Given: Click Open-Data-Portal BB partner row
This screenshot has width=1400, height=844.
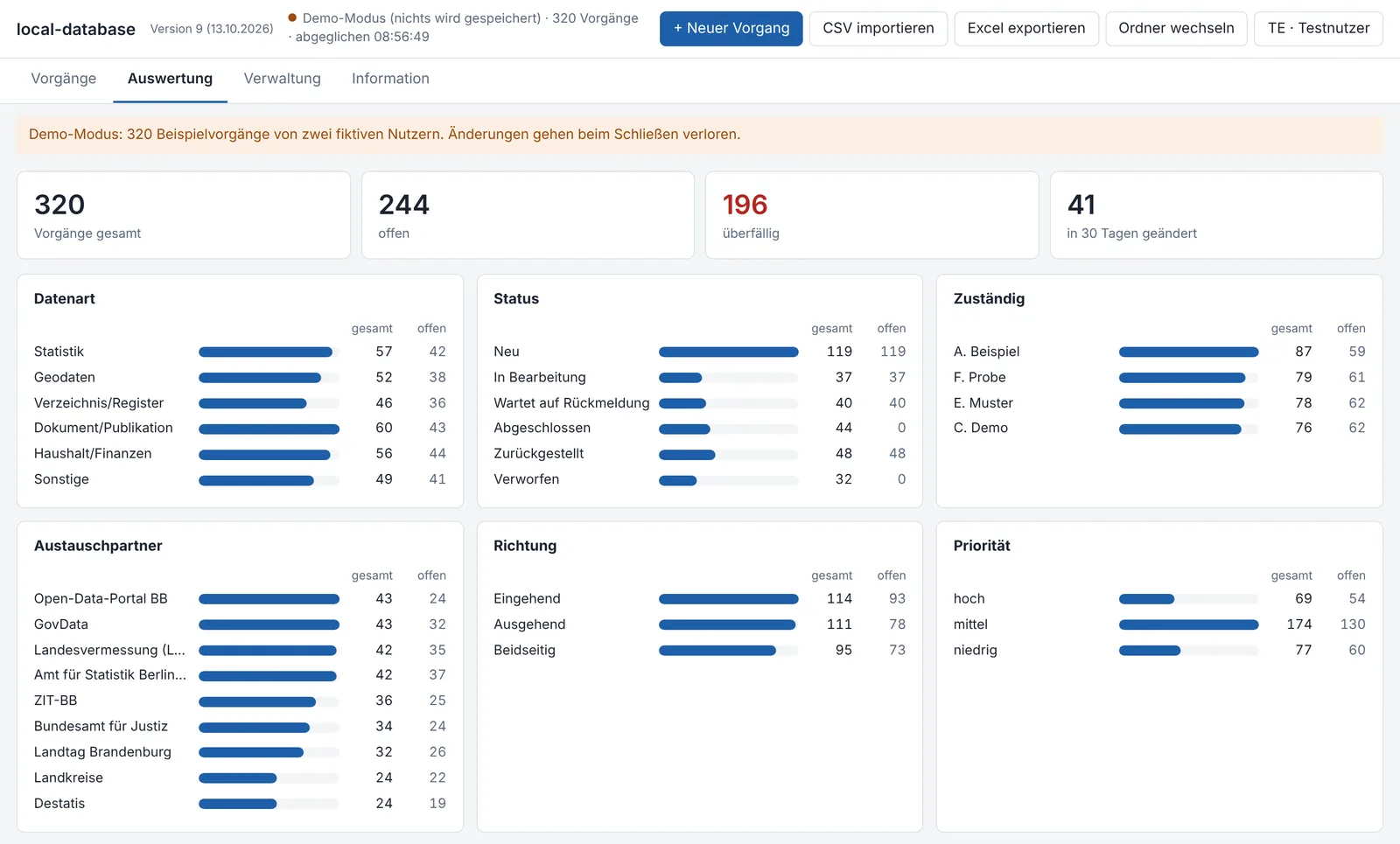Looking at the screenshot, I should [240, 599].
